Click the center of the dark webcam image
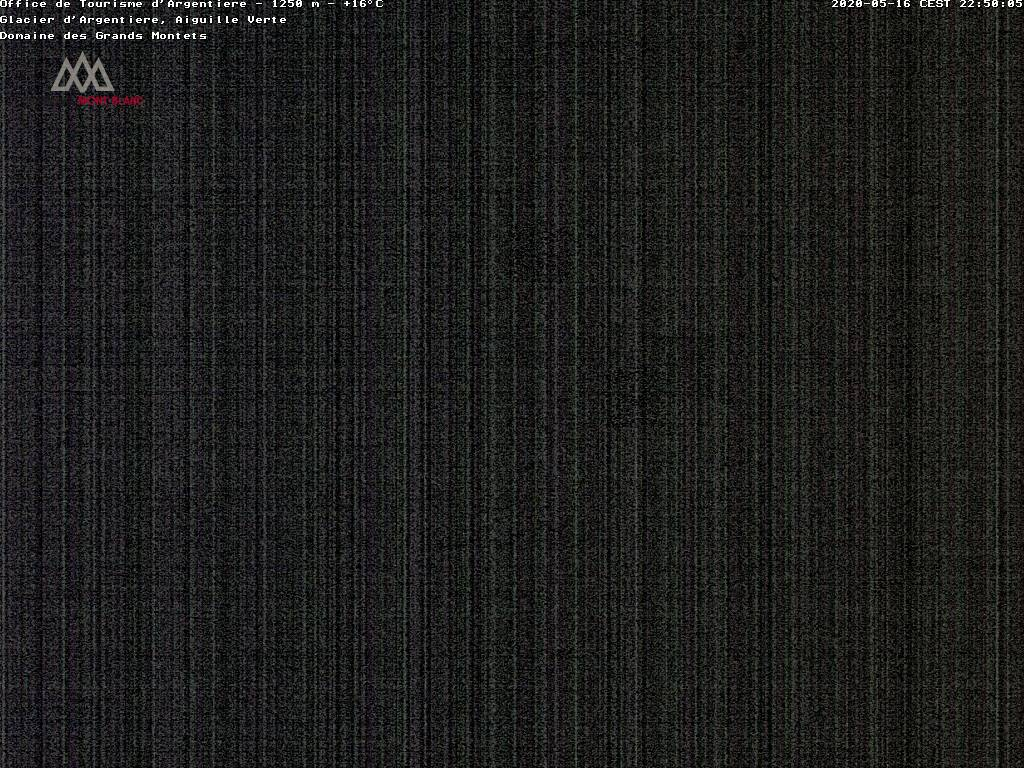 (512, 400)
